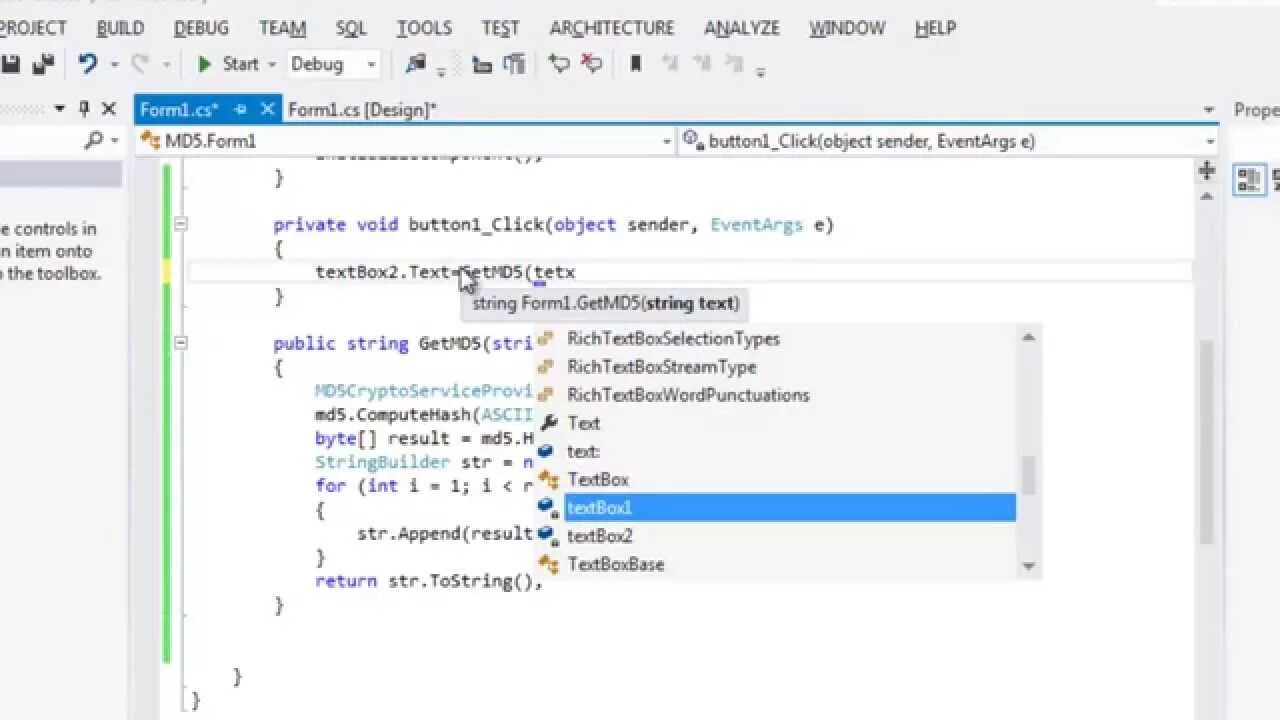
Task: Click the Uncomment selected lines icon
Action: [514, 64]
